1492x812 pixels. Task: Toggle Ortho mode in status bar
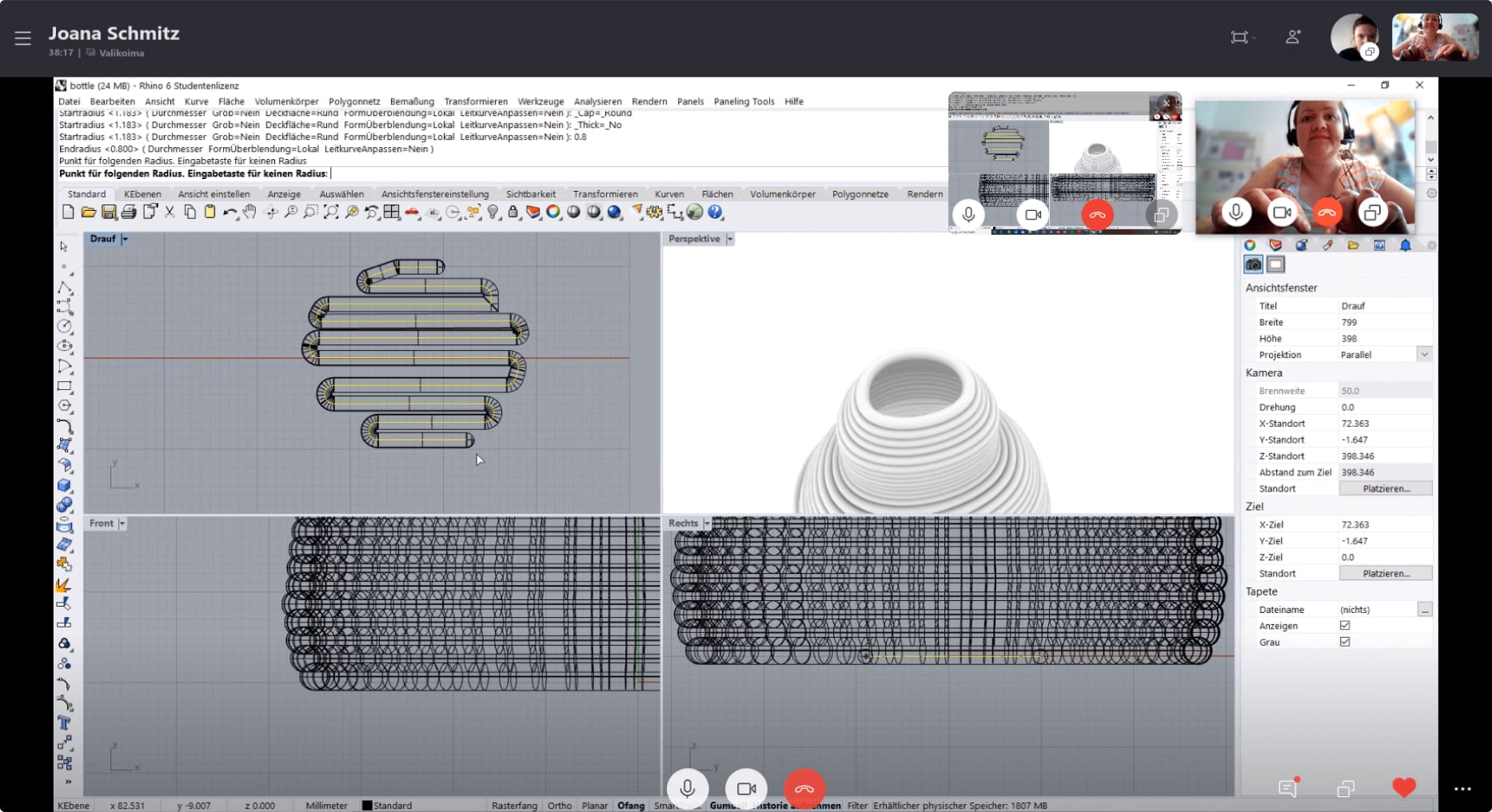click(559, 806)
